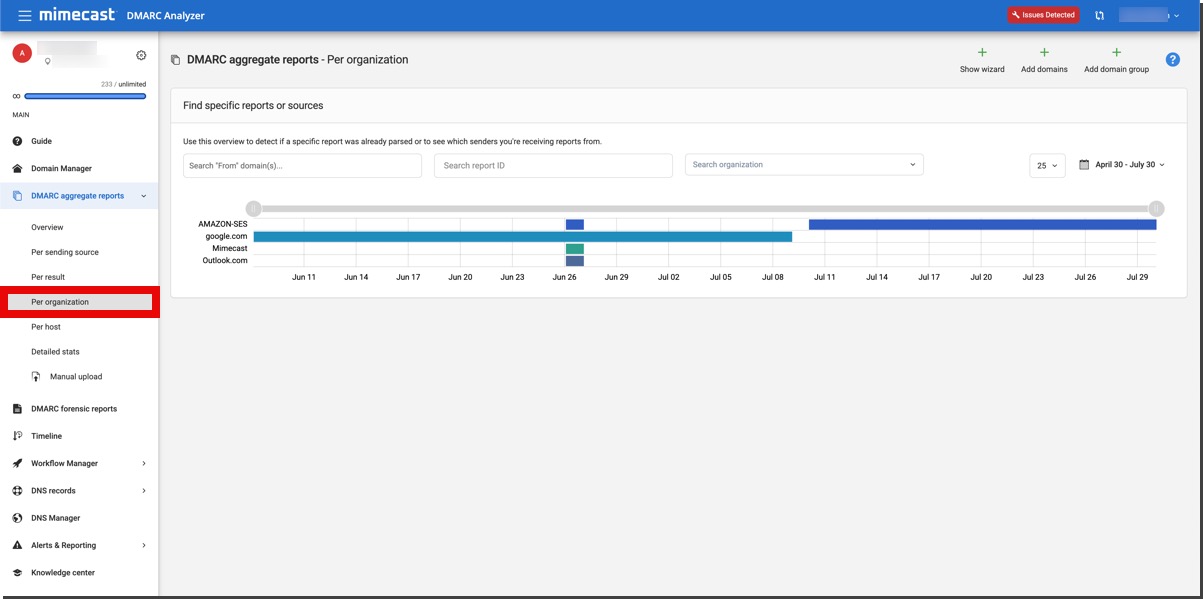This screenshot has height=599, width=1203.
Task: Click the Manual upload file icon
Action: click(36, 377)
